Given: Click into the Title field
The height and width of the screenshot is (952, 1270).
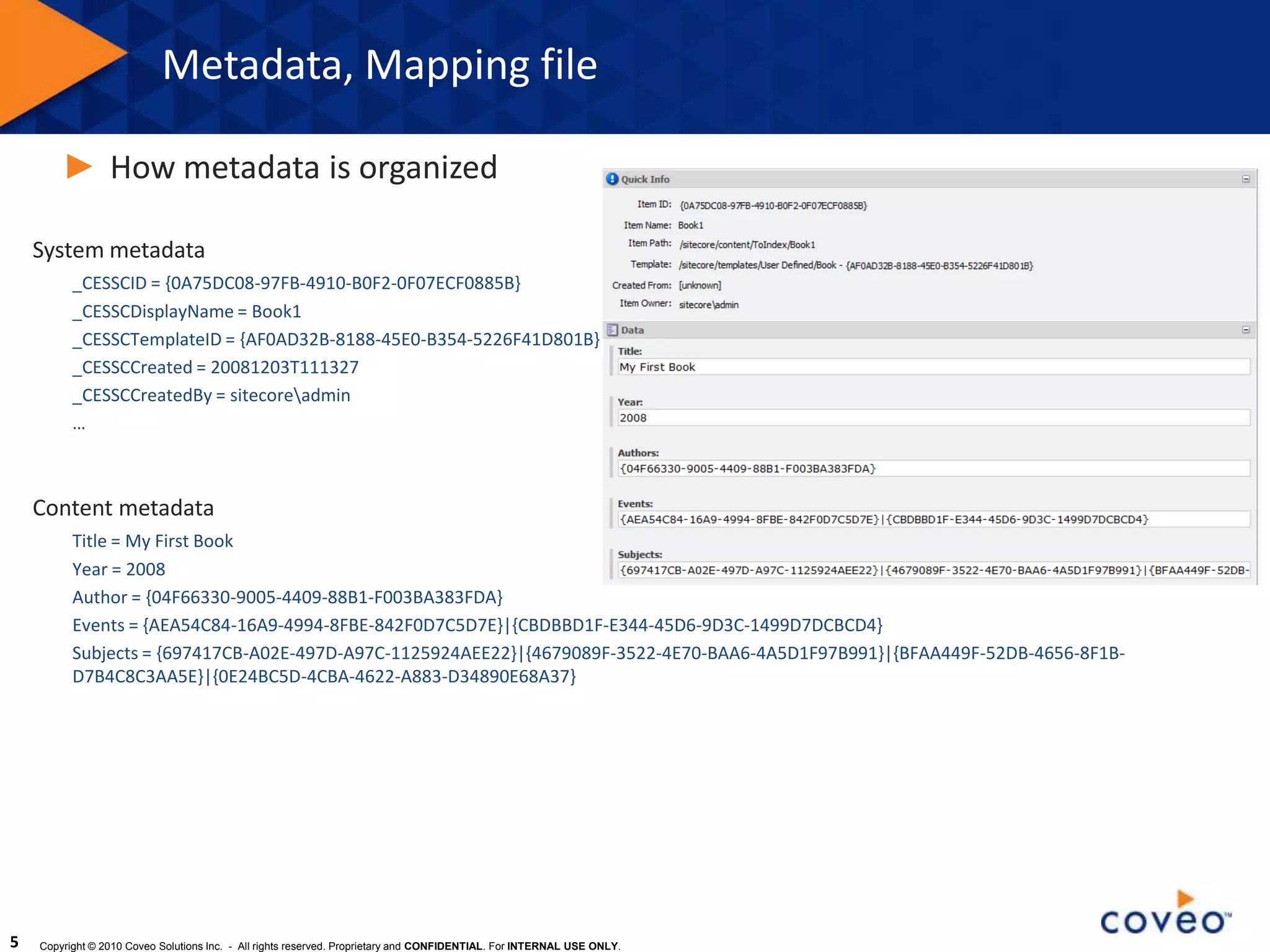Looking at the screenshot, I should (933, 367).
